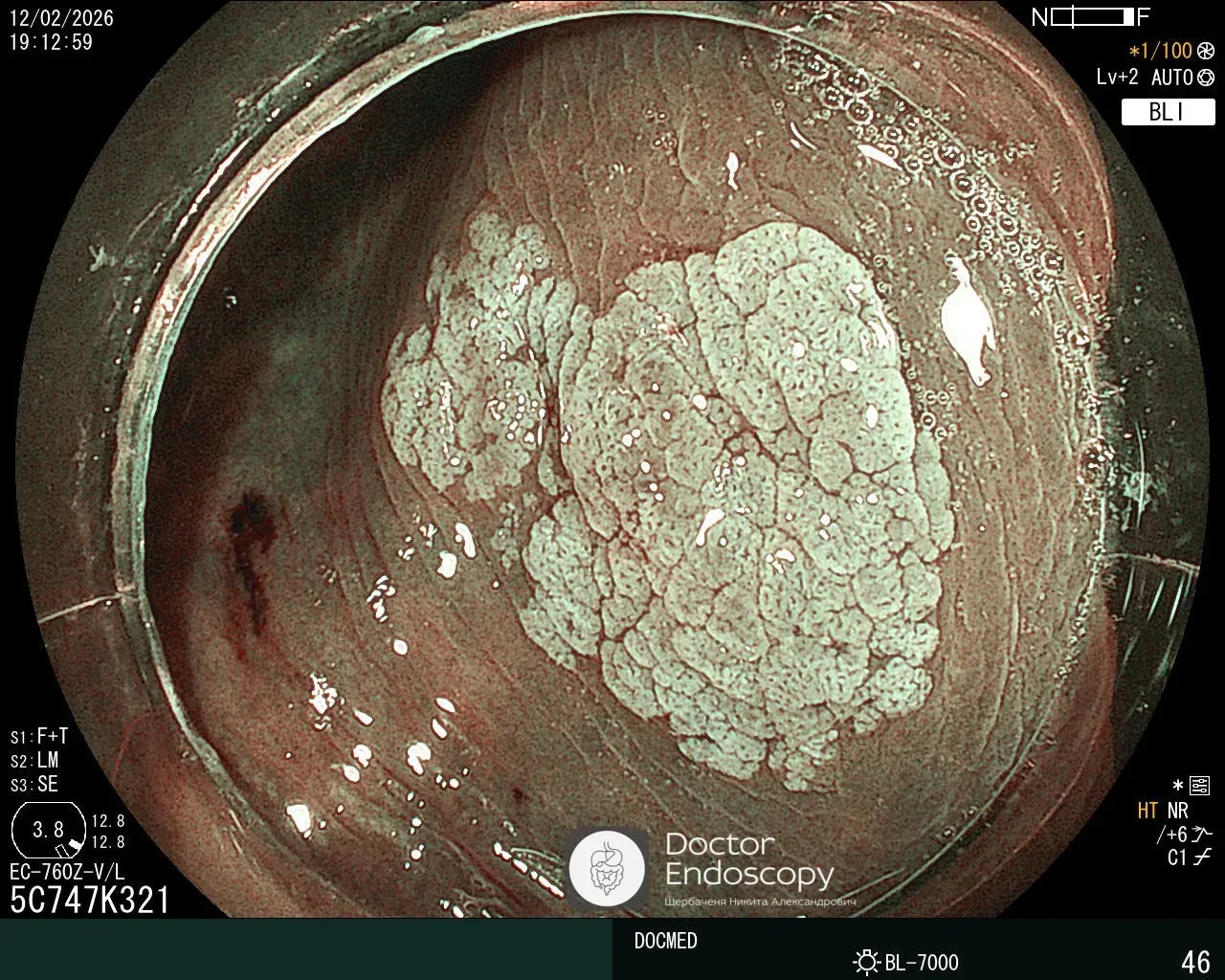The image size is (1225, 980).
Task: Click the Doctor Endoscopy logo circle
Action: (607, 869)
